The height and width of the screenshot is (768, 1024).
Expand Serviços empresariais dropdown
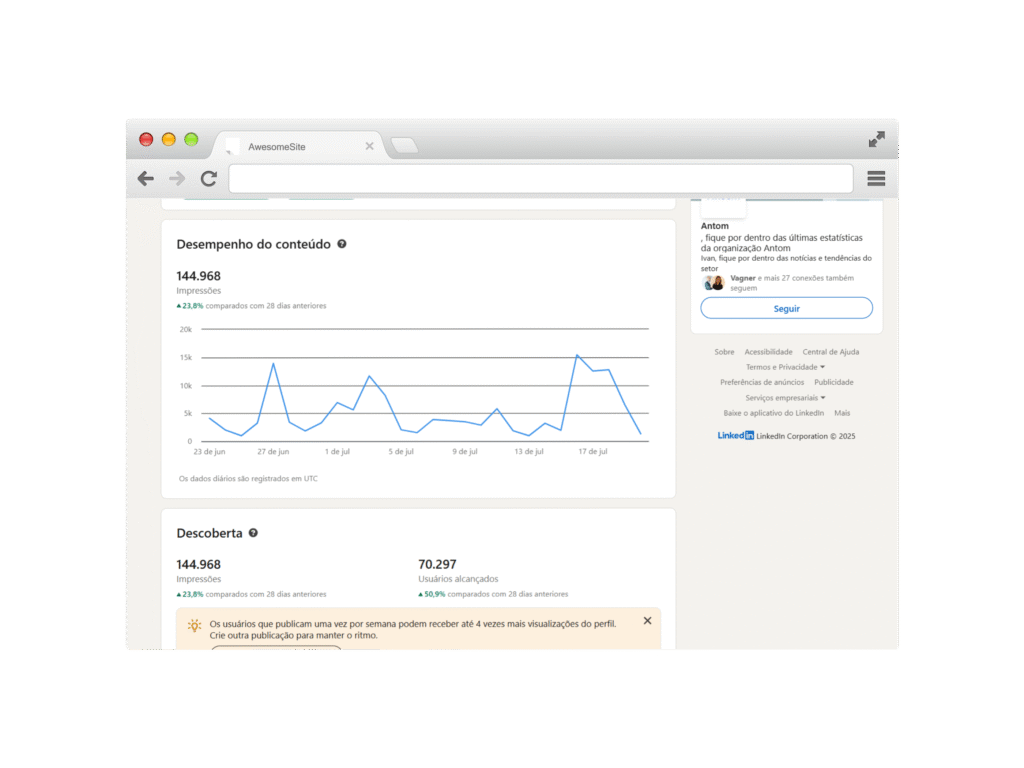pyautogui.click(x=786, y=398)
